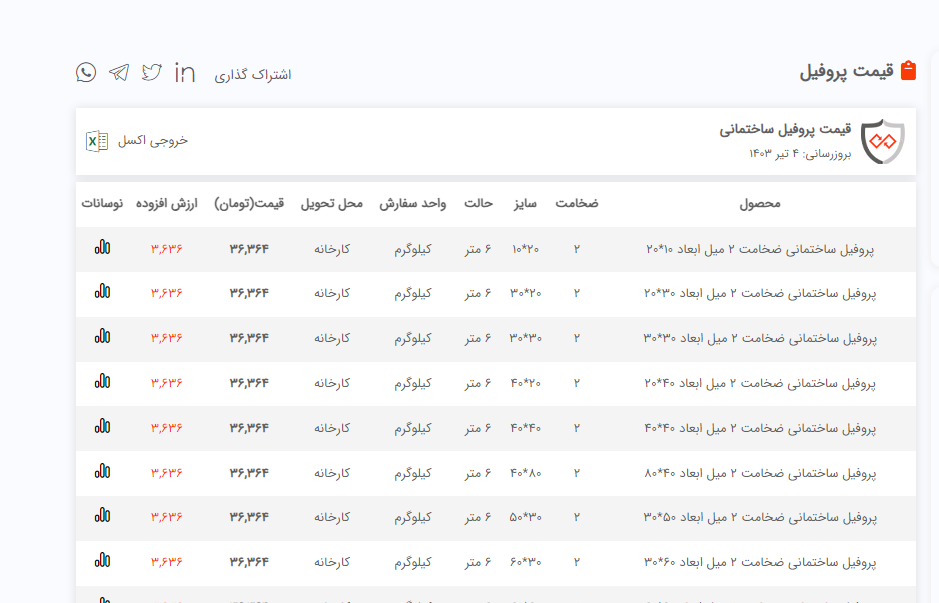Click the خروجی اکسل export link
The image size is (939, 603).
(152, 141)
